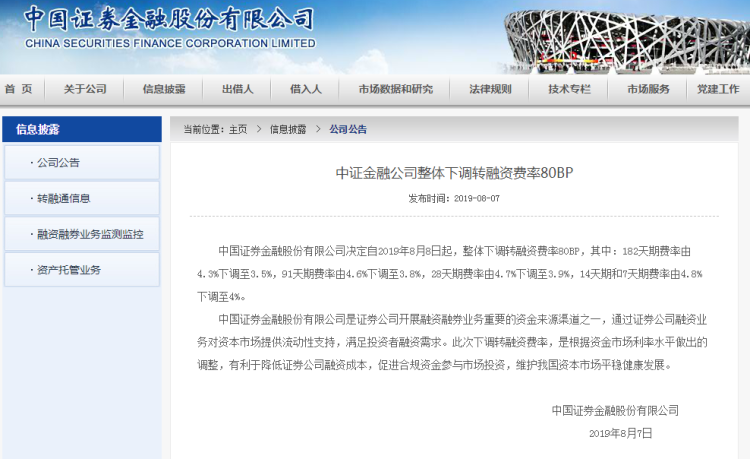Open 融资融券业务监测监控 in the sidebar
Viewport: 750px width, 459px height.
[89, 234]
